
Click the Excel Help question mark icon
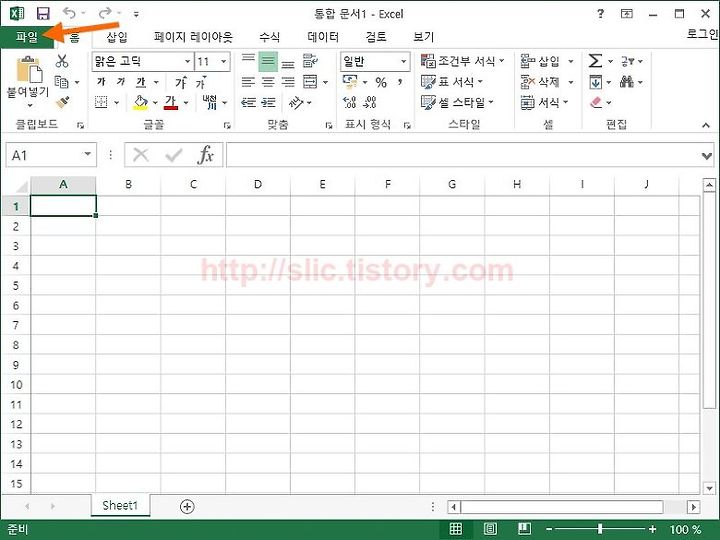pos(600,14)
